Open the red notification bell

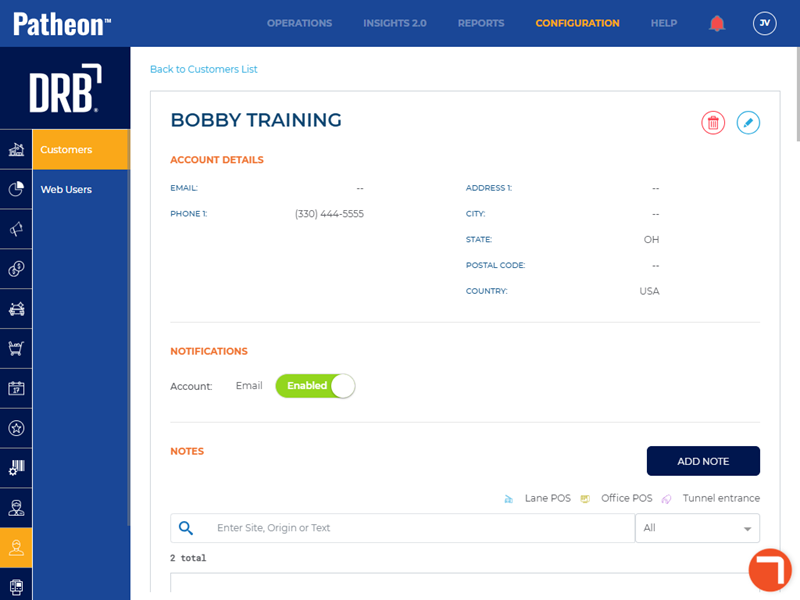pos(717,23)
